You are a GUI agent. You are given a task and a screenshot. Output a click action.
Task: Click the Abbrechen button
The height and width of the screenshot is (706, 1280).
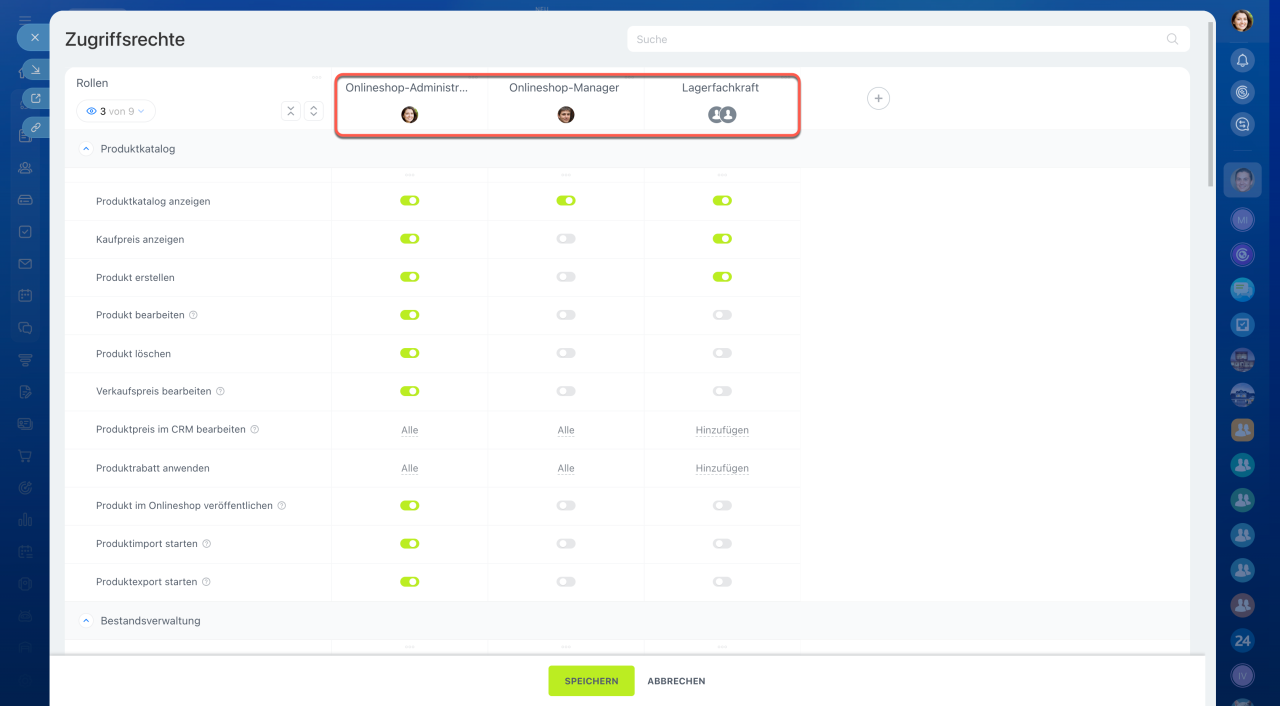(676, 681)
